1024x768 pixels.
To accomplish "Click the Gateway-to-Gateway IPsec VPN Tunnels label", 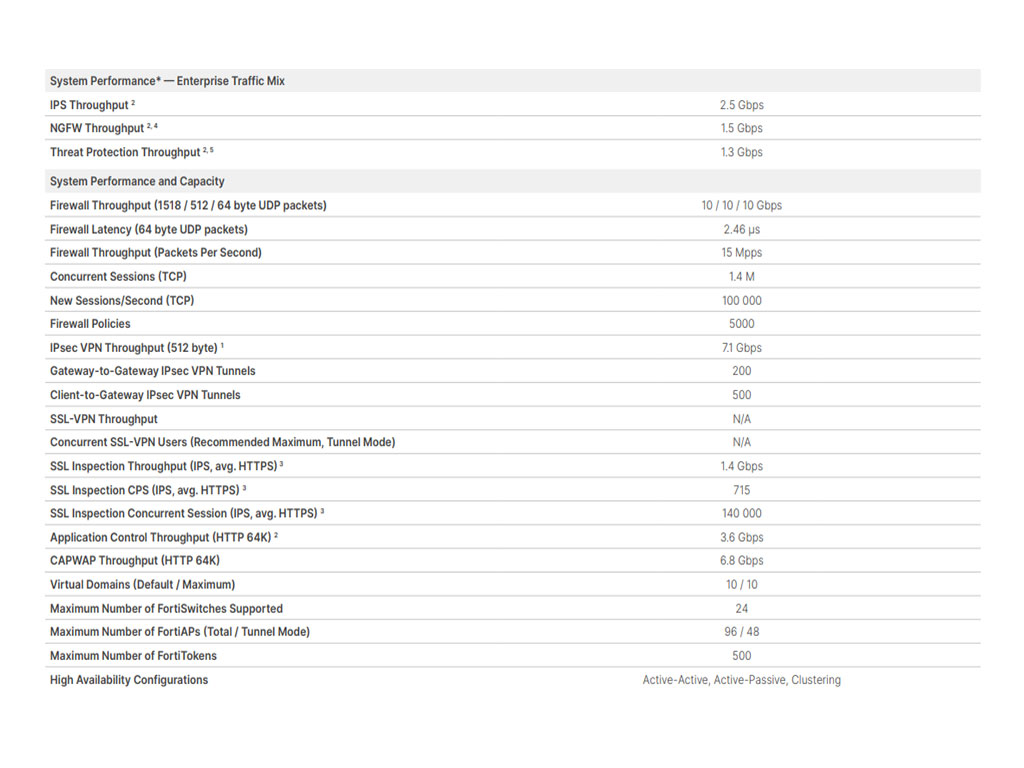I will coord(153,371).
